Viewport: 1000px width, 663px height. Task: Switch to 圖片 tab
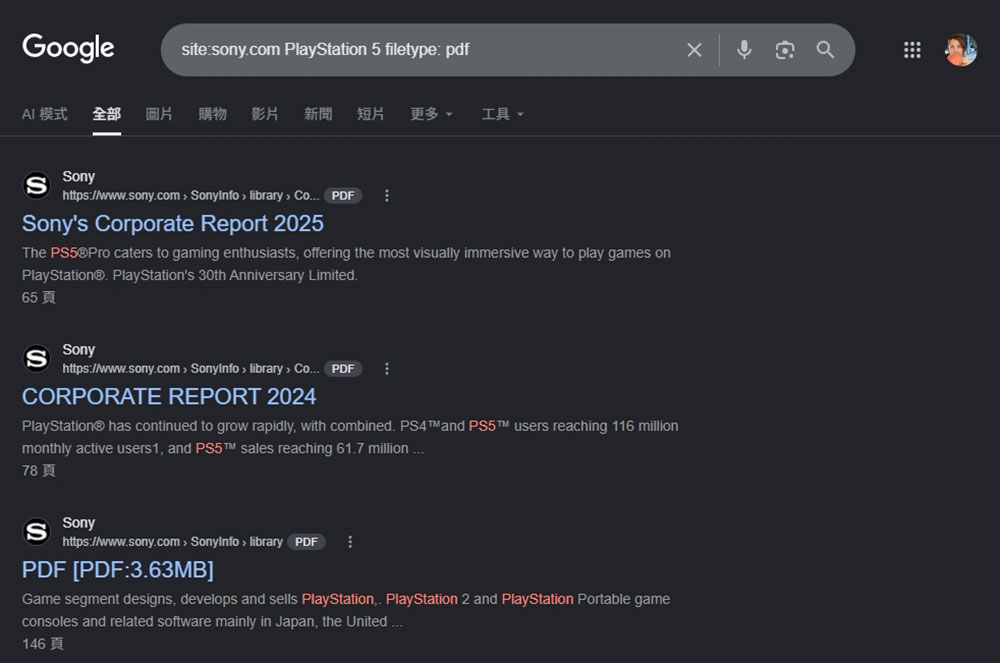[x=159, y=114]
